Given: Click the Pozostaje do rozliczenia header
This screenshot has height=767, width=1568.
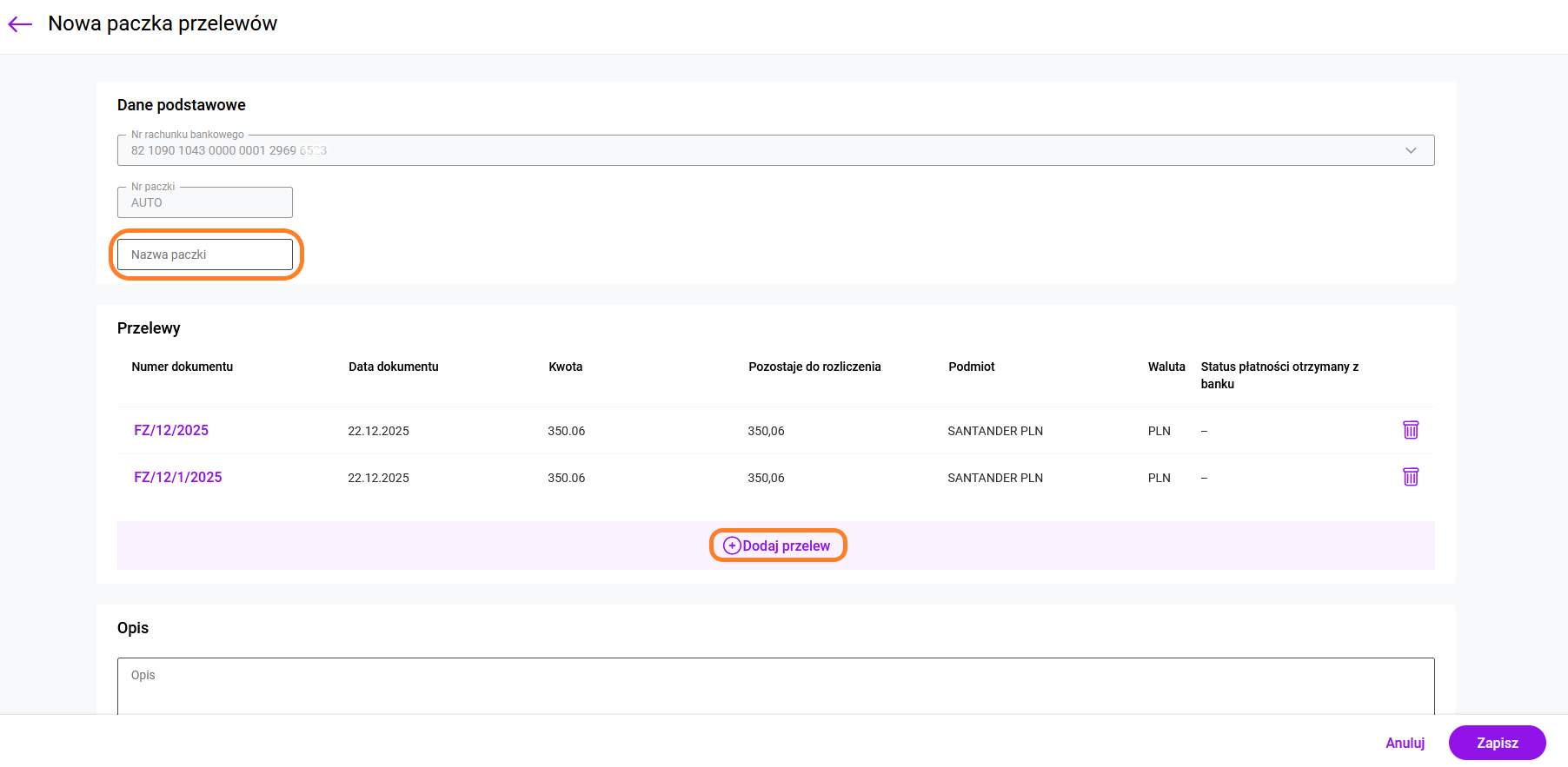Looking at the screenshot, I should (814, 367).
